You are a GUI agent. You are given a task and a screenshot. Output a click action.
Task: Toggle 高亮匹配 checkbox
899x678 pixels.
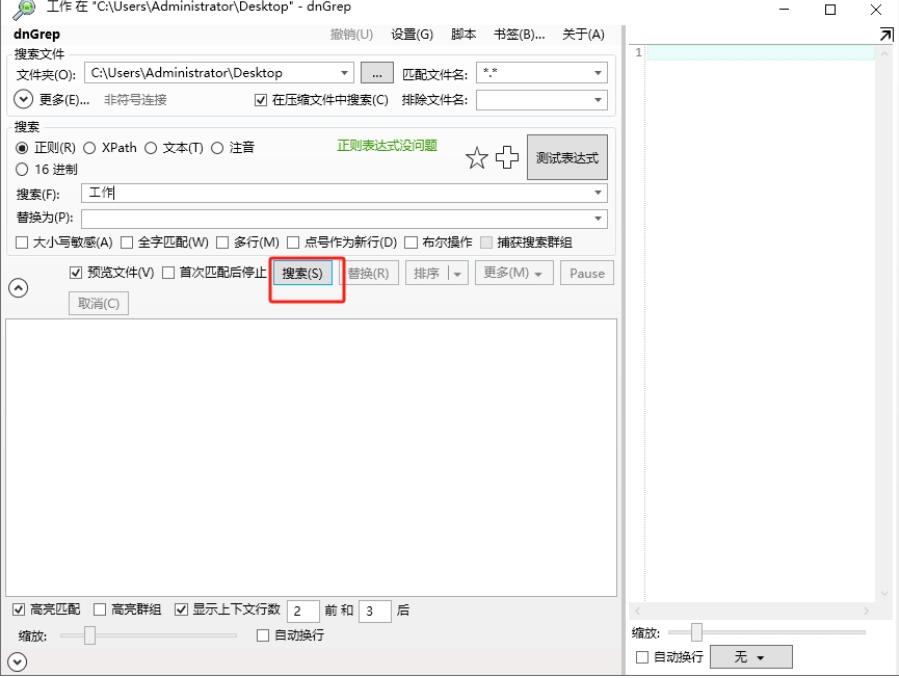[19, 609]
